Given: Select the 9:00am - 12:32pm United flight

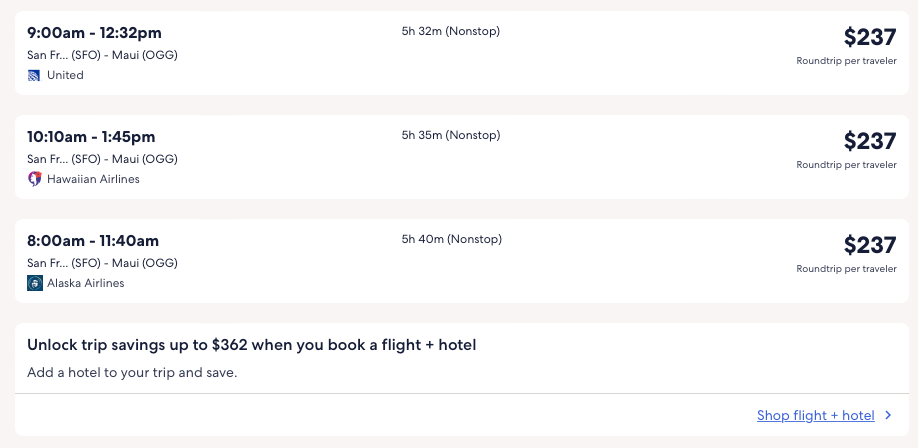Looking at the screenshot, I should coord(94,33).
